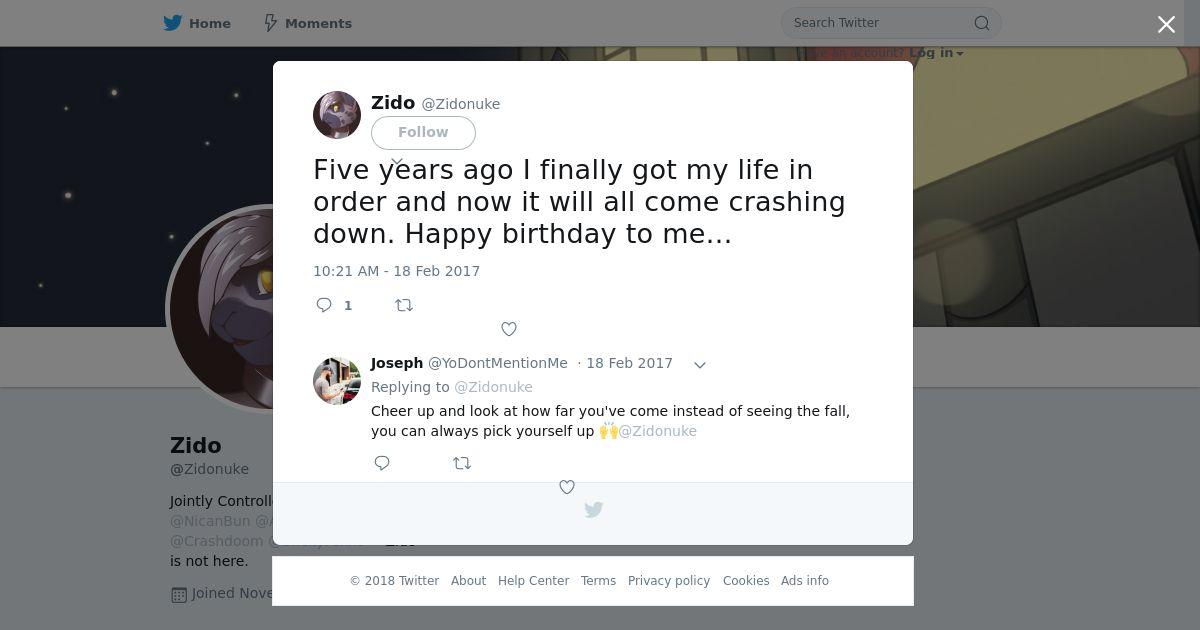1200x630 pixels.
Task: Open the Help Center link
Action: [534, 581]
